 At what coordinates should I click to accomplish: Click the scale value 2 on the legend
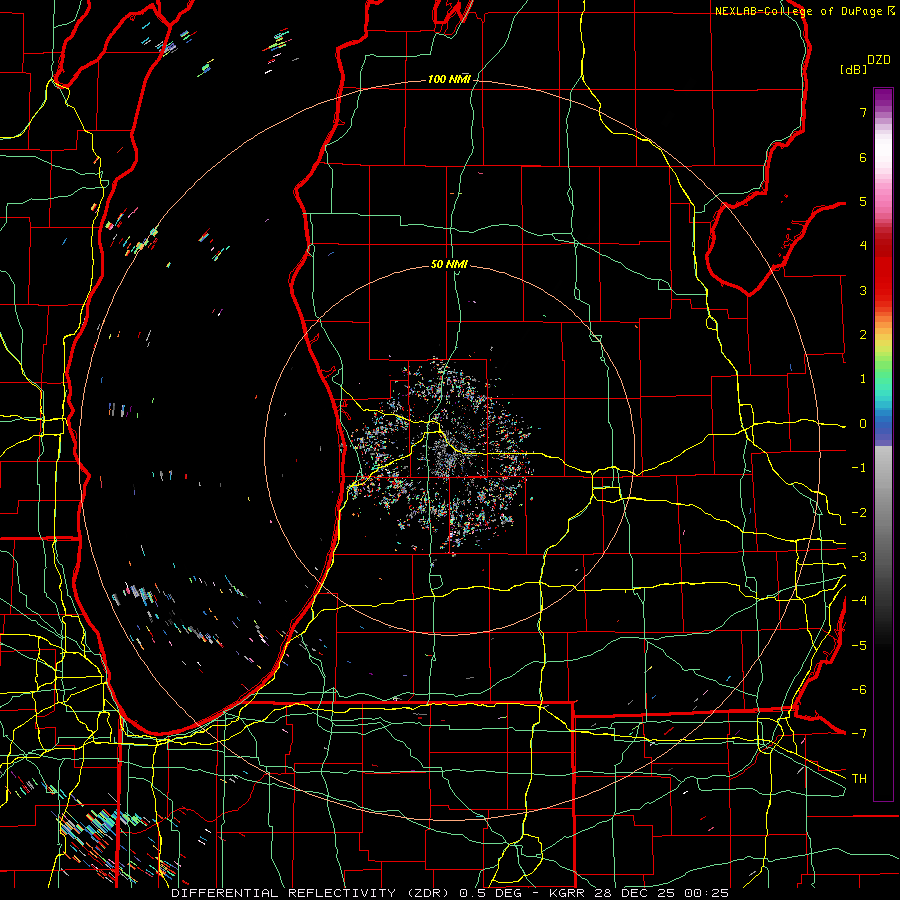point(863,335)
